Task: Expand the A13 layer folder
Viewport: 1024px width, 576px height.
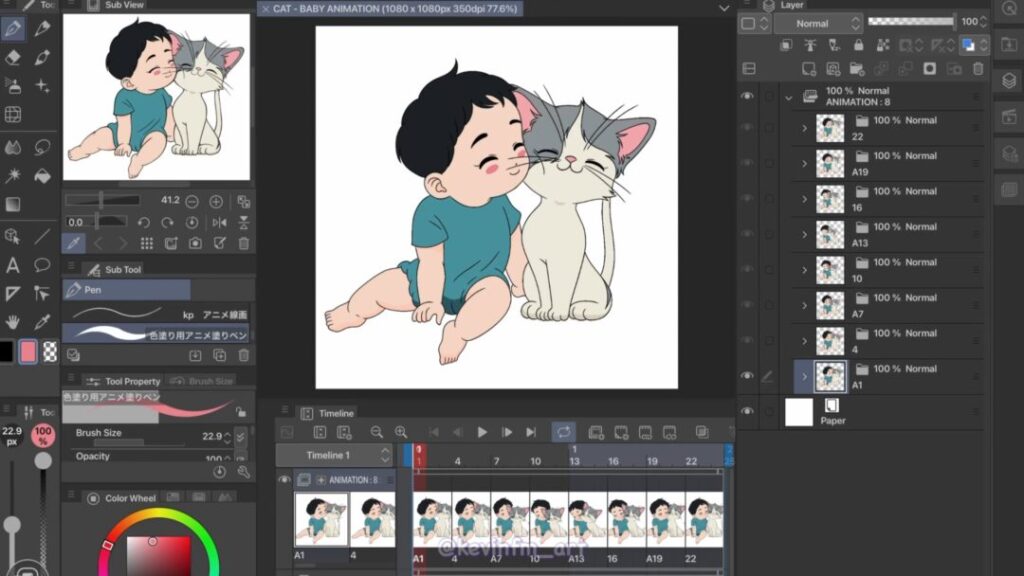Action: [x=804, y=234]
